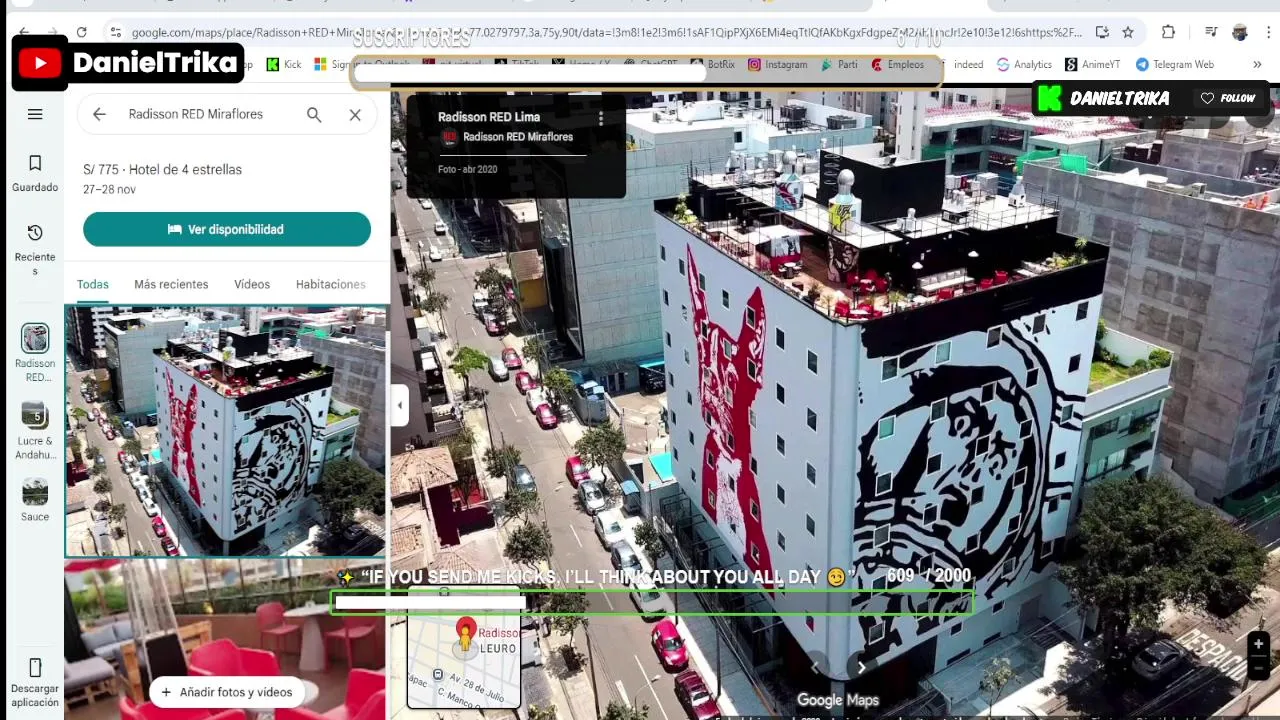
Task: Switch to Más recientes tab
Action: (171, 284)
